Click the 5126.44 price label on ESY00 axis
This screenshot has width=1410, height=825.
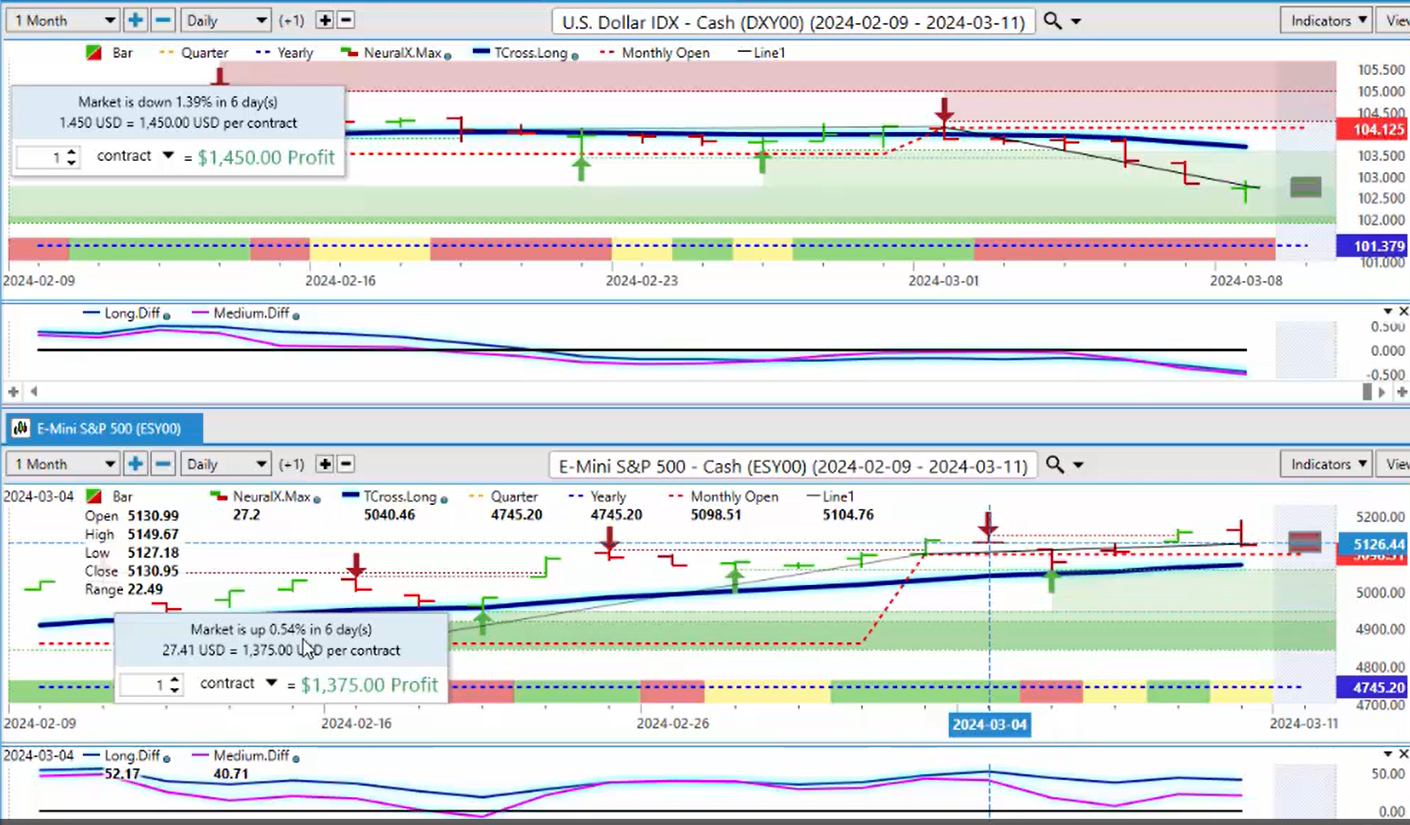click(x=1373, y=545)
